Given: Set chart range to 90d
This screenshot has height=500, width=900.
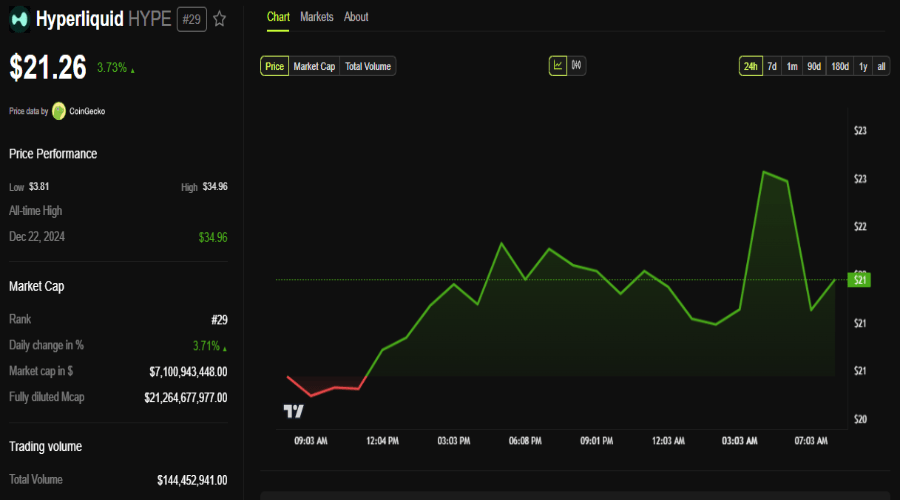Looking at the screenshot, I should (x=814, y=66).
